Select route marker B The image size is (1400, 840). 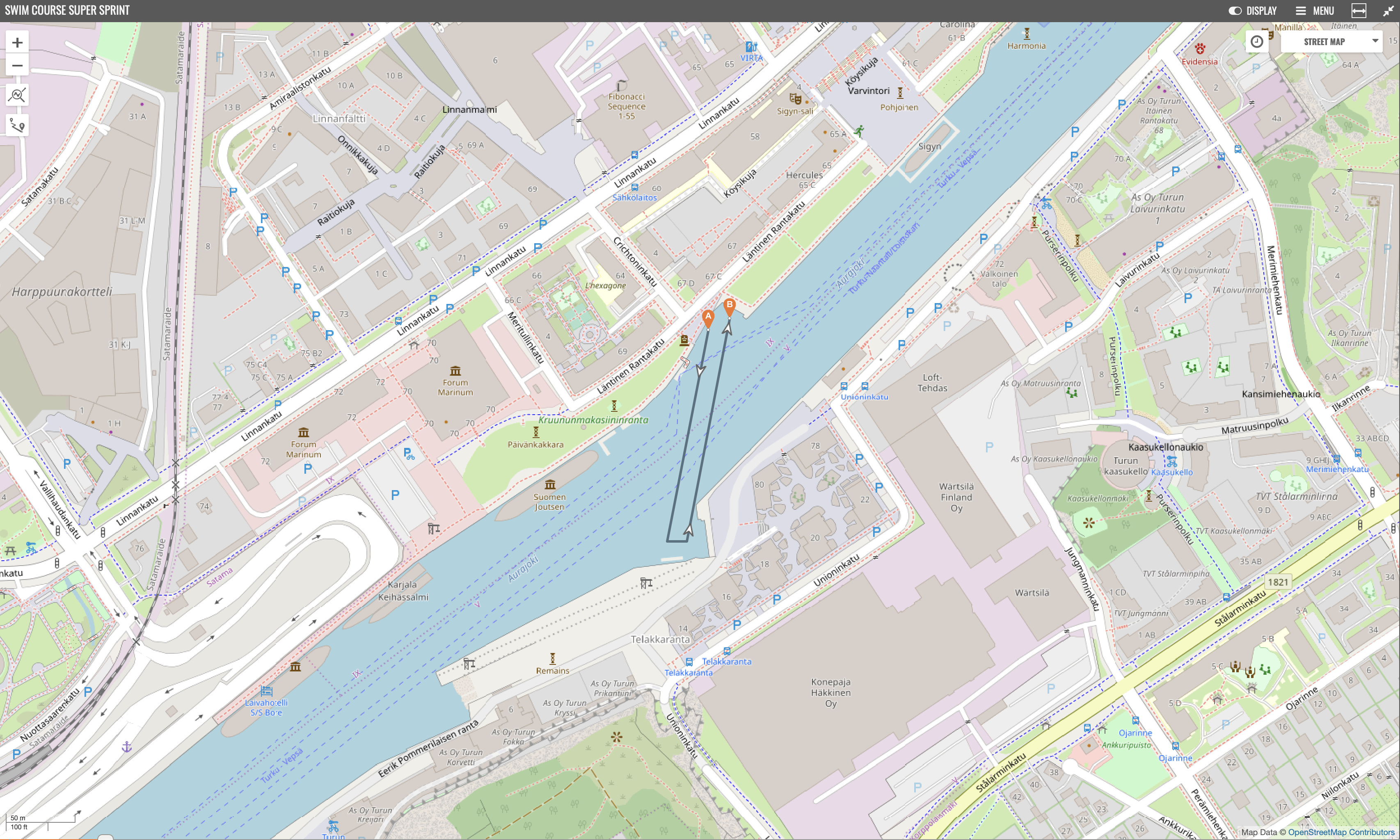coord(729,307)
